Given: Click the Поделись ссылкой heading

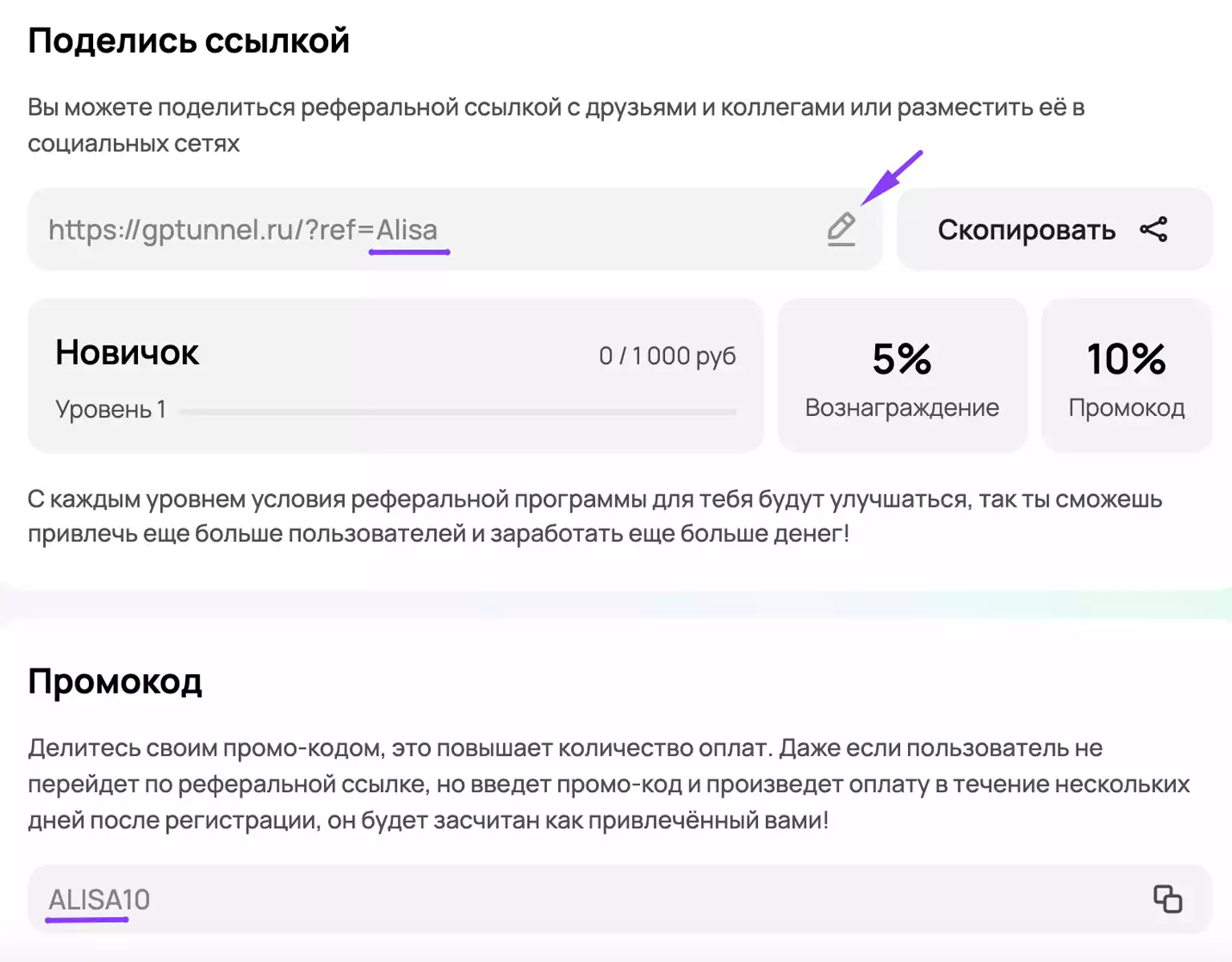Looking at the screenshot, I should click(188, 41).
